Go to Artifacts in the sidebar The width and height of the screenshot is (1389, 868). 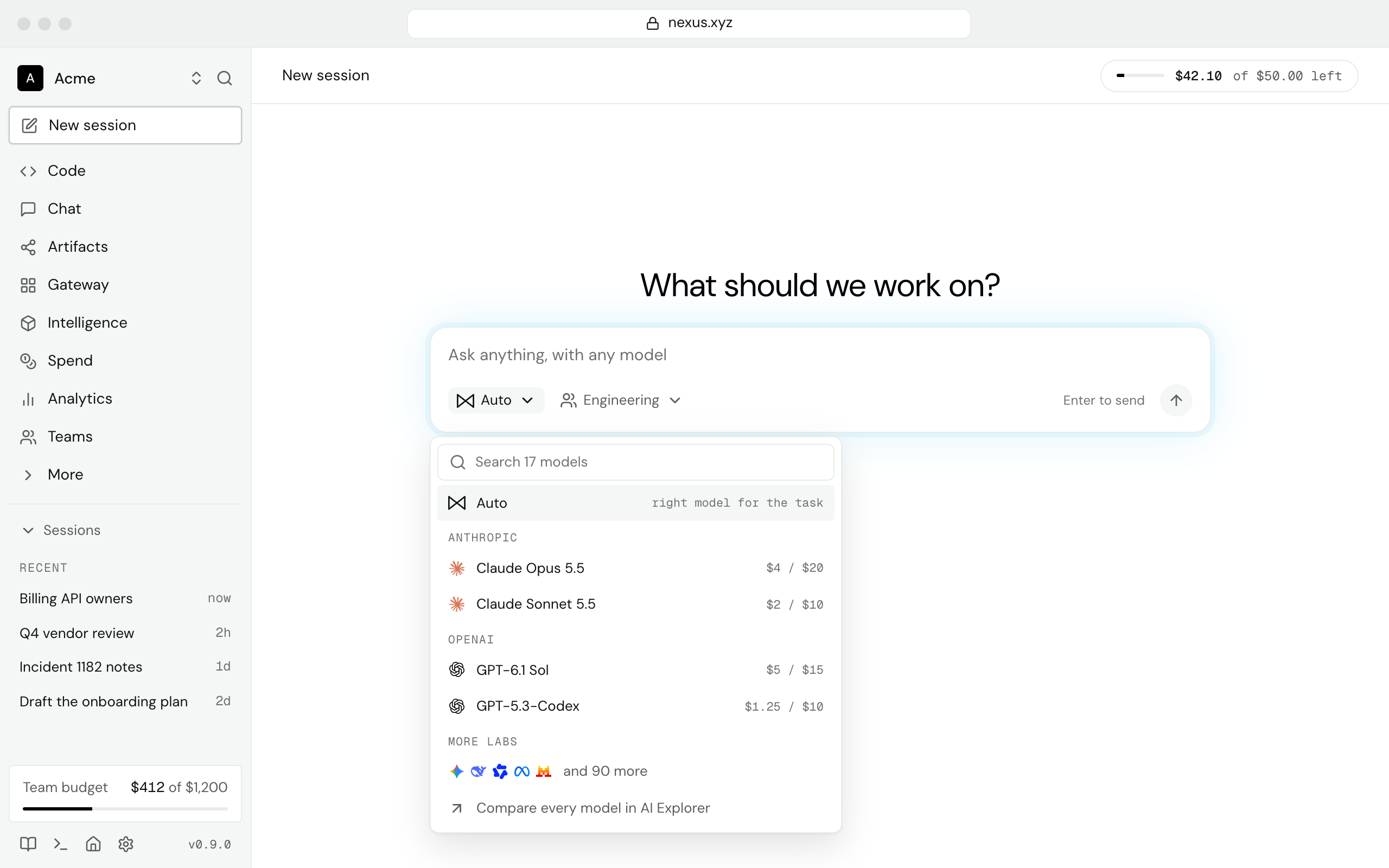pyautogui.click(x=125, y=247)
